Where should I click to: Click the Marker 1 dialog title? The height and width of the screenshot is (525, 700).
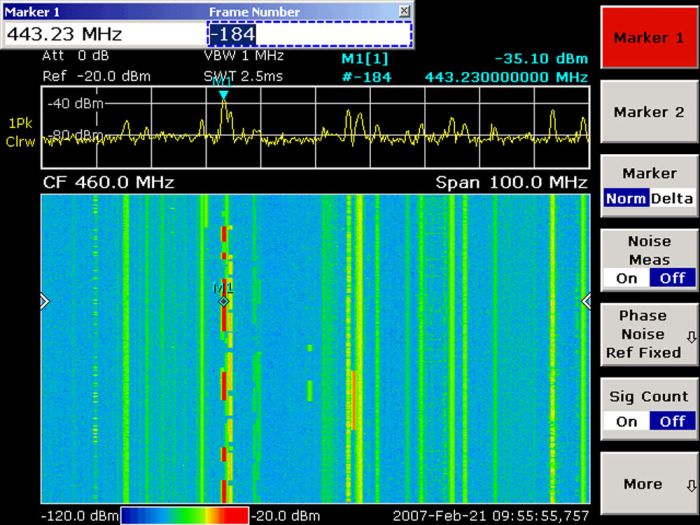(32, 12)
